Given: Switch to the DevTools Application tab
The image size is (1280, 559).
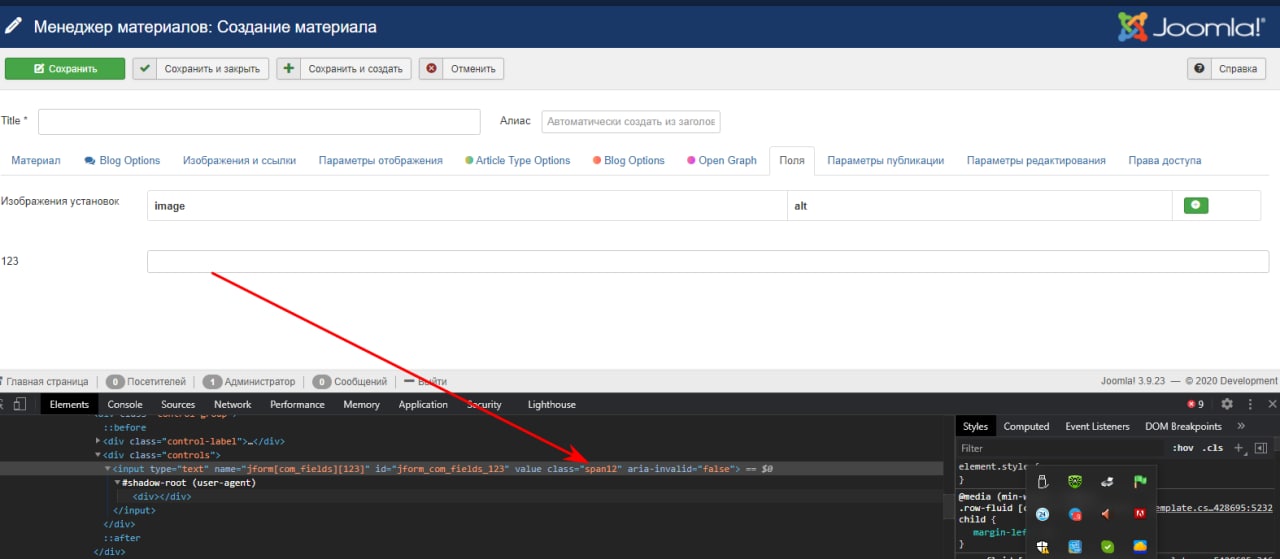Looking at the screenshot, I should click(423, 404).
